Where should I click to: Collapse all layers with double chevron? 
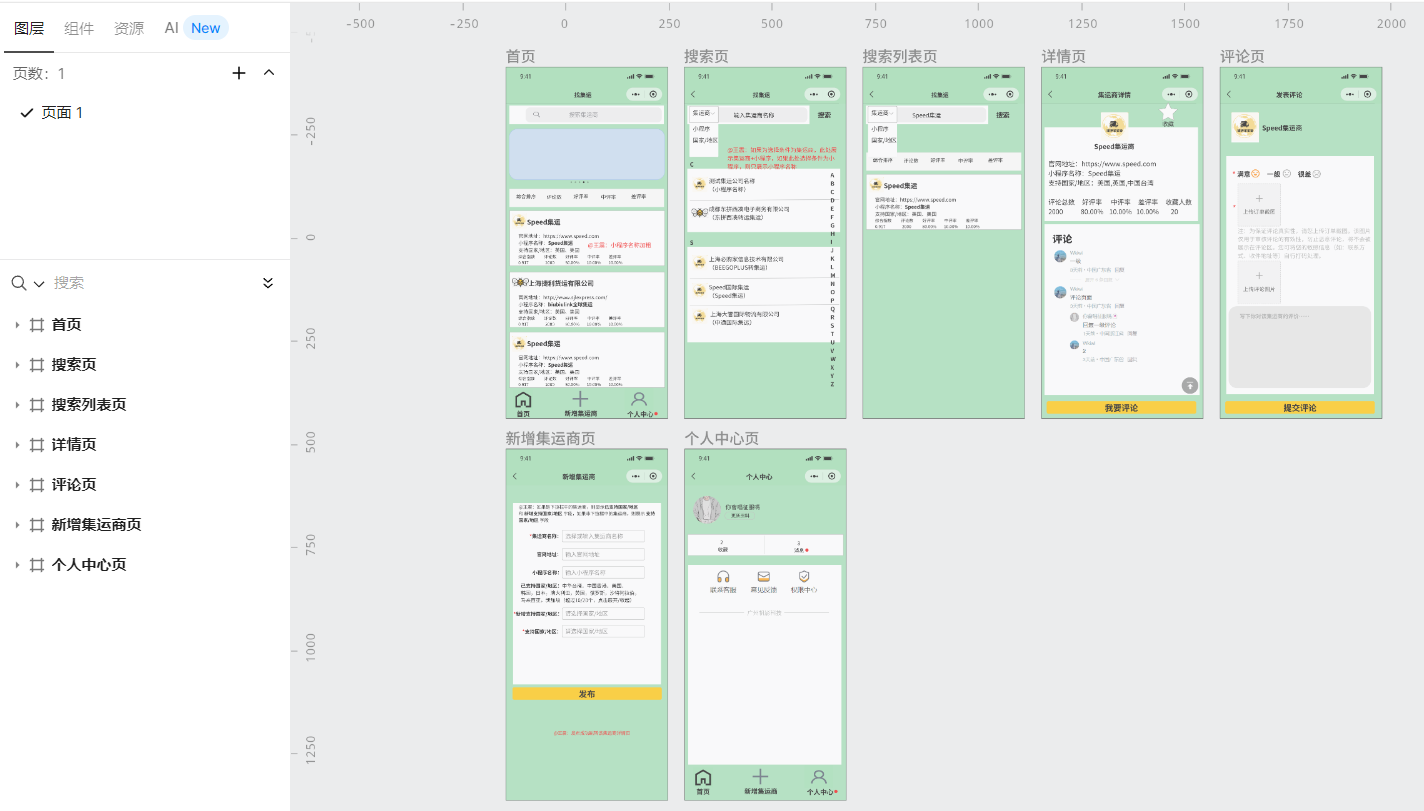268,283
